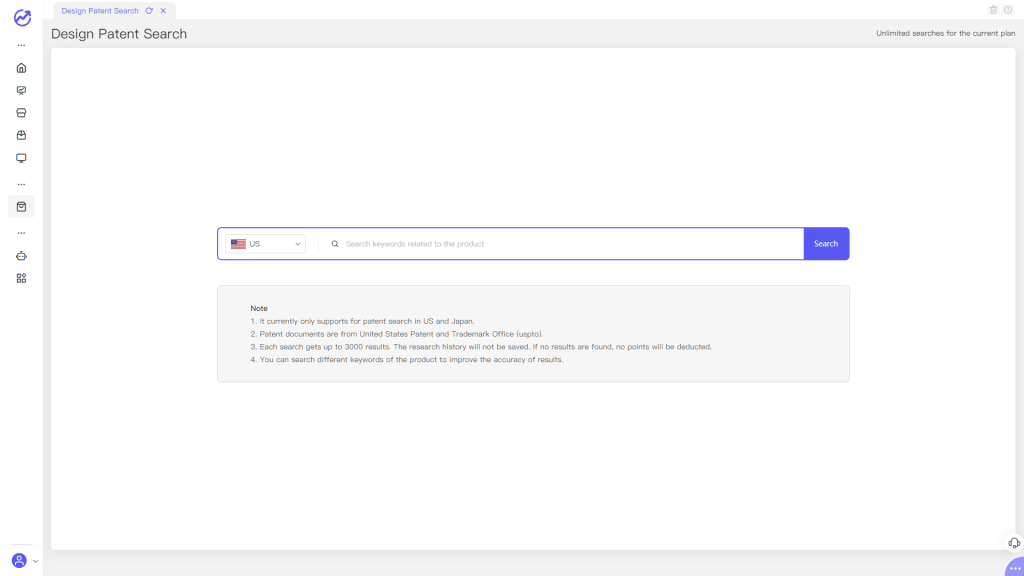Click the 'Note' heading
The image size is (1024, 576).
pos(259,308)
